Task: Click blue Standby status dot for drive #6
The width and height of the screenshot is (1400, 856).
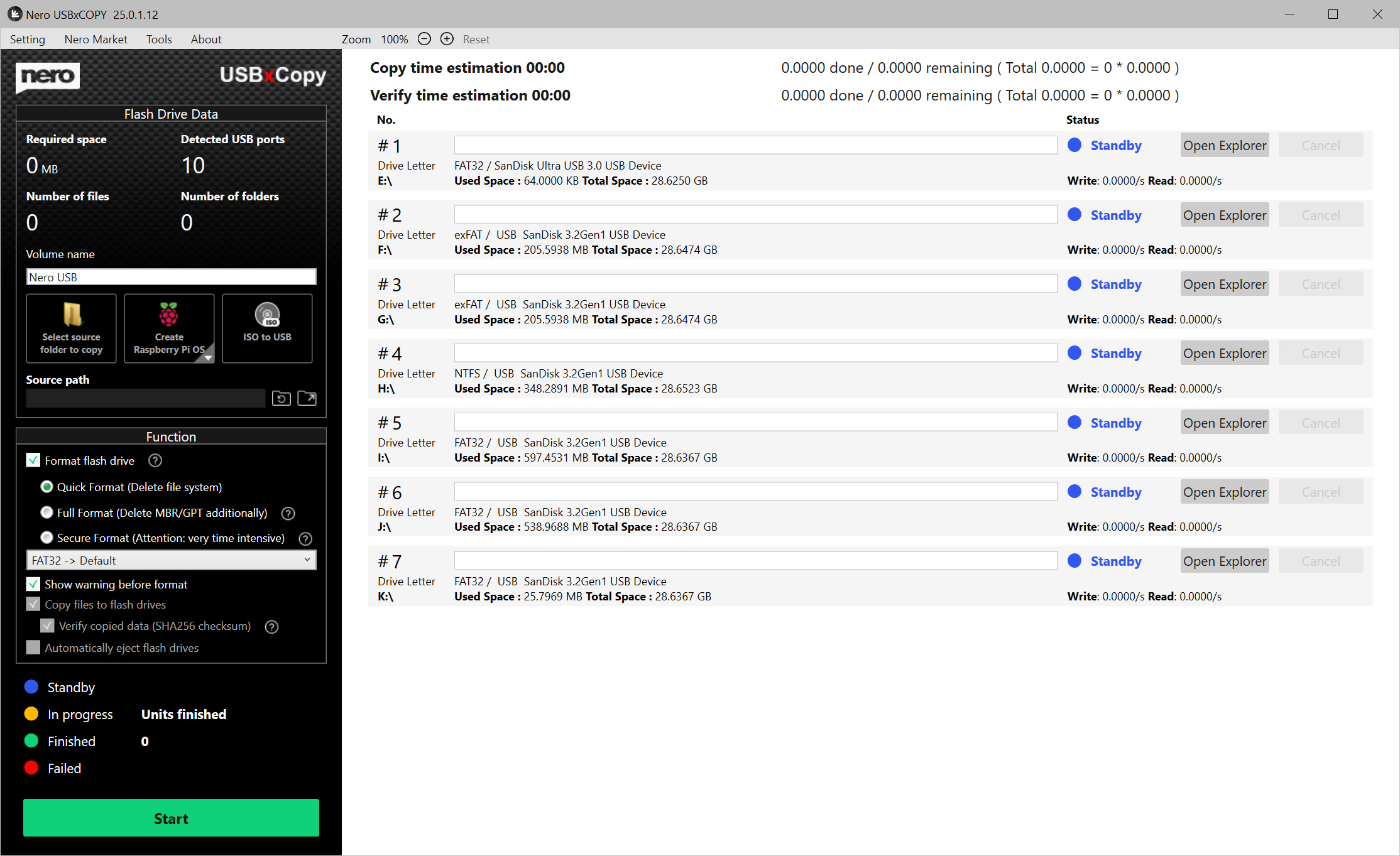Action: click(1075, 492)
